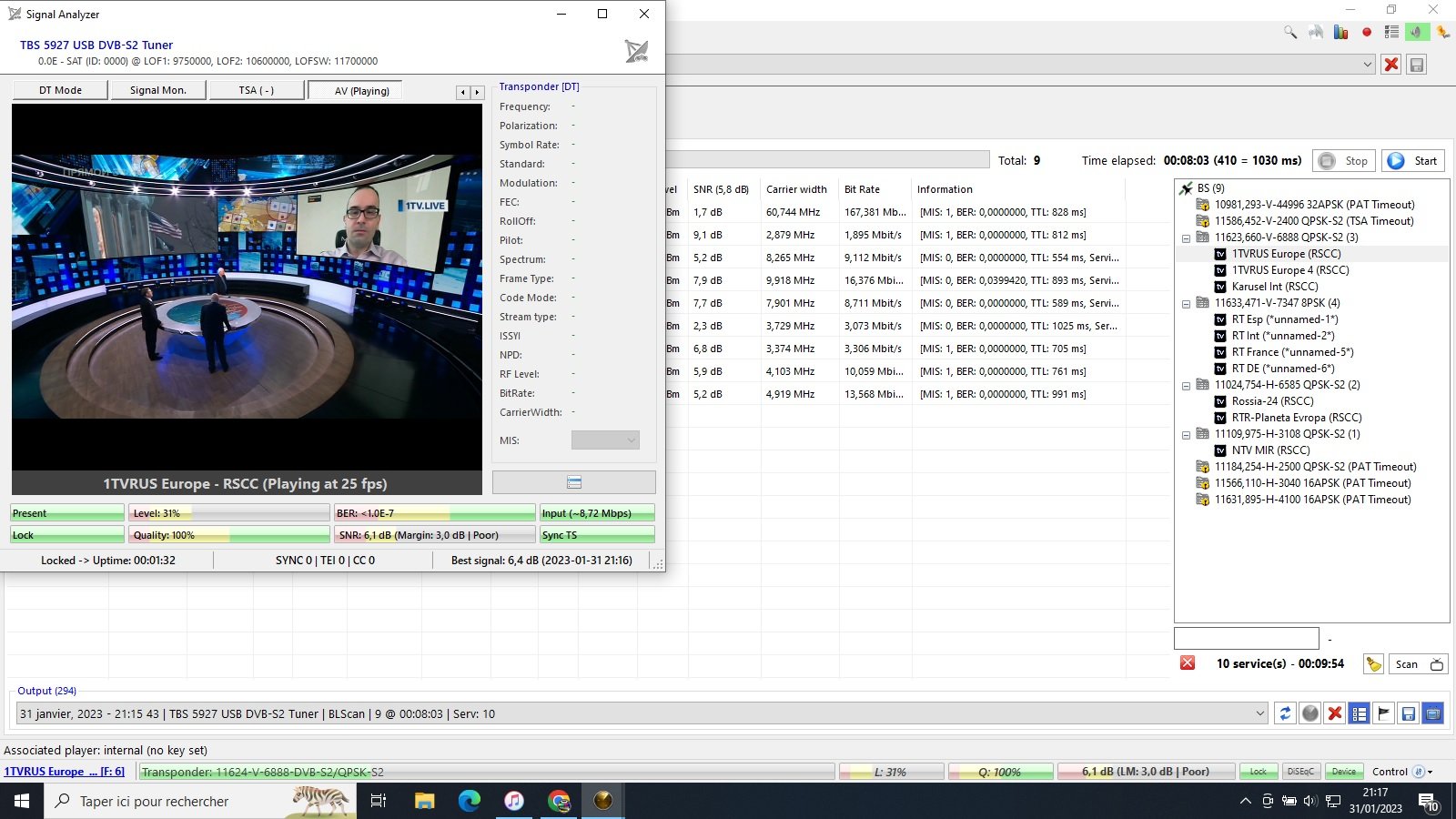Click the blue floppy save icon in output bar
This screenshot has width=1456, height=819.
1408,714
